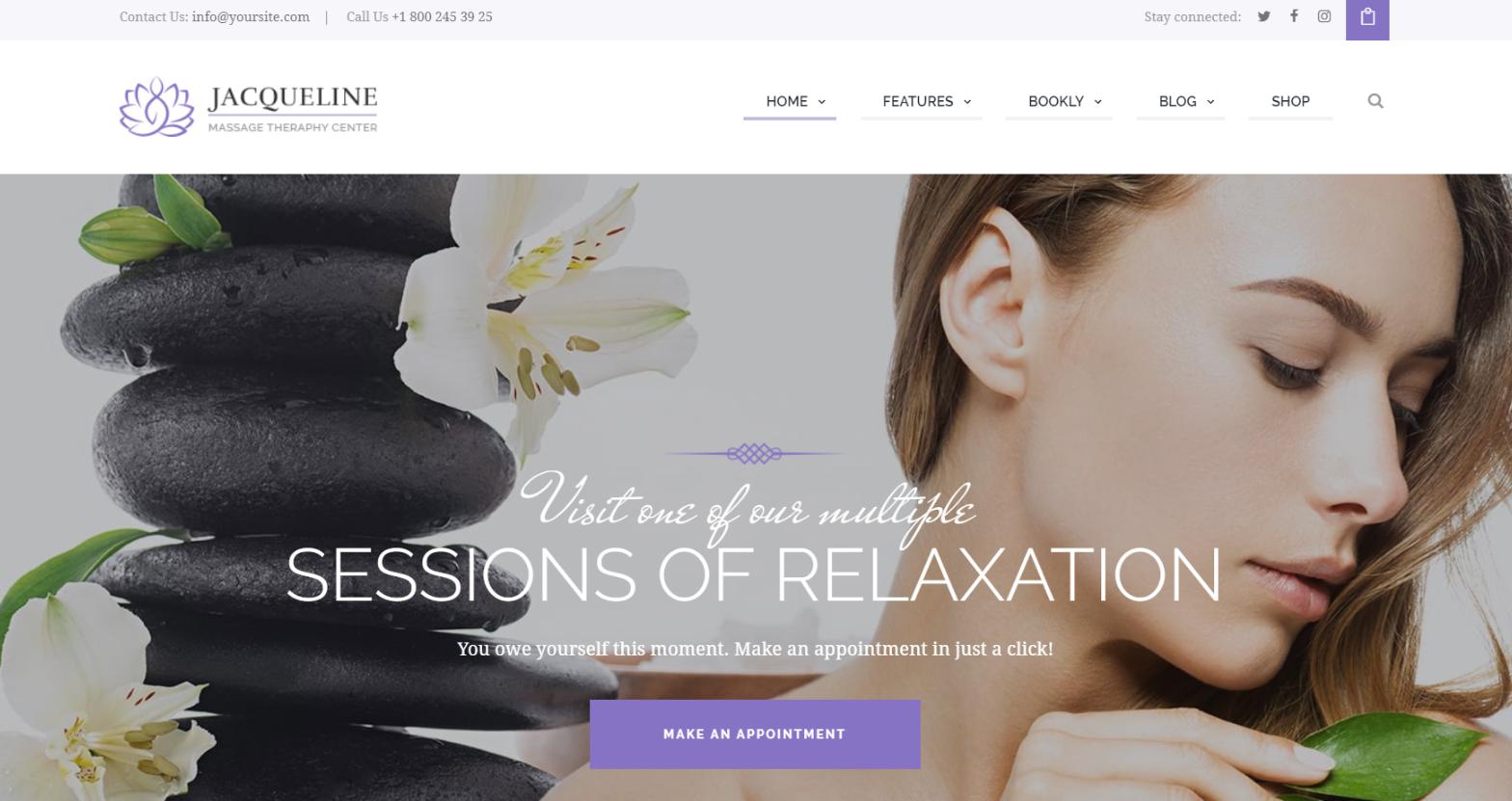Open the Instagram social link icon
The image size is (1512, 801).
1324,16
